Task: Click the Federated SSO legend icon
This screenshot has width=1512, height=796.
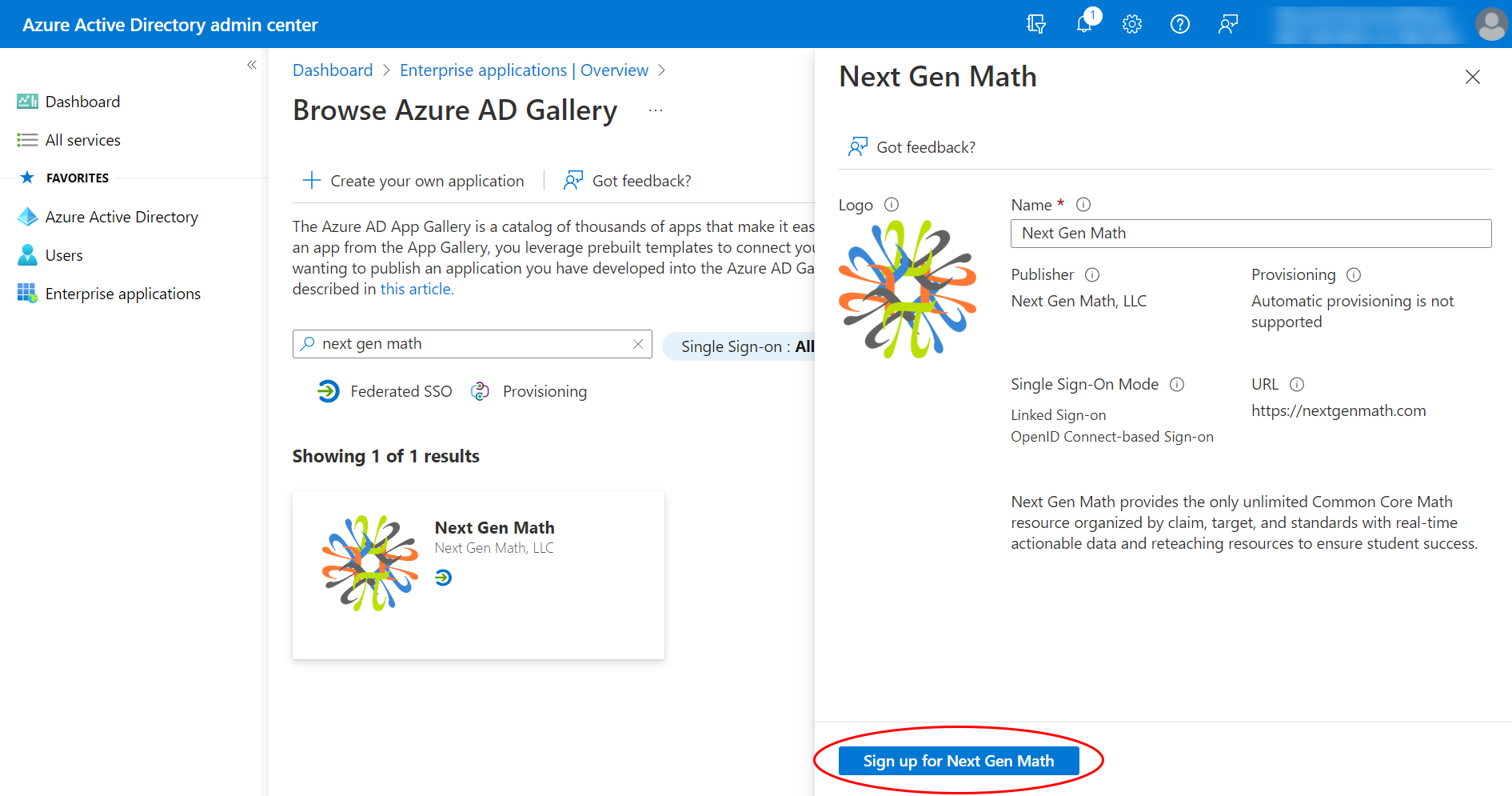Action: click(329, 391)
